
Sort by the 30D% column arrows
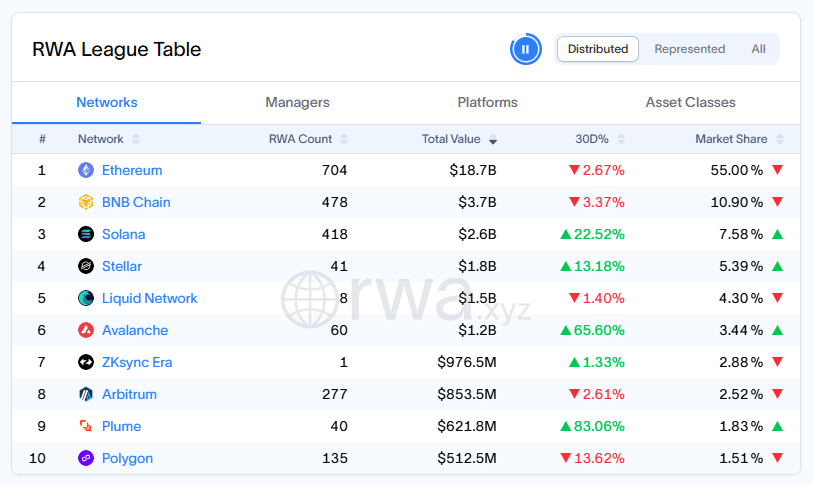tap(621, 139)
